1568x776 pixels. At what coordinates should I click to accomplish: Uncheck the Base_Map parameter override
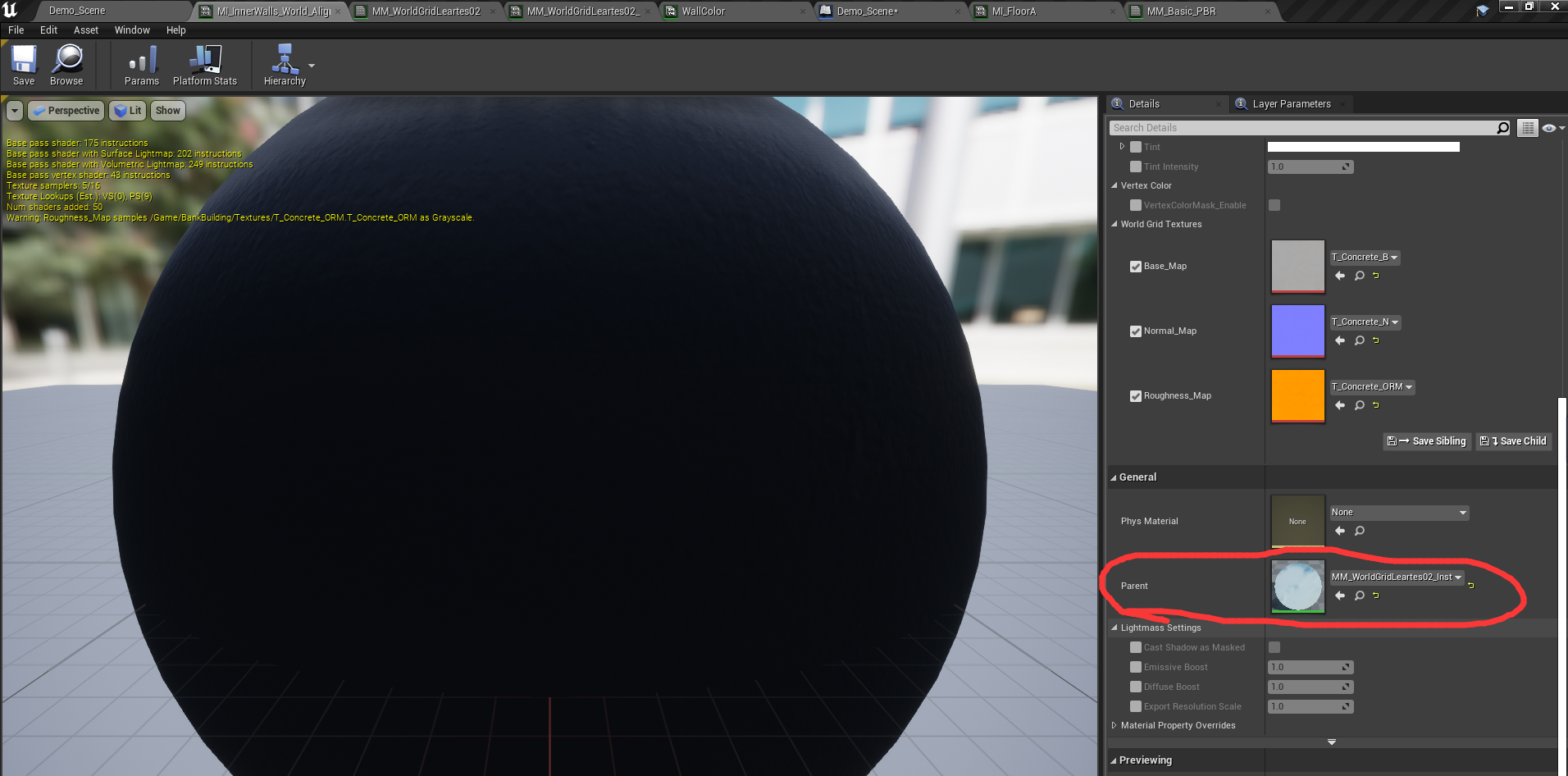1136,267
